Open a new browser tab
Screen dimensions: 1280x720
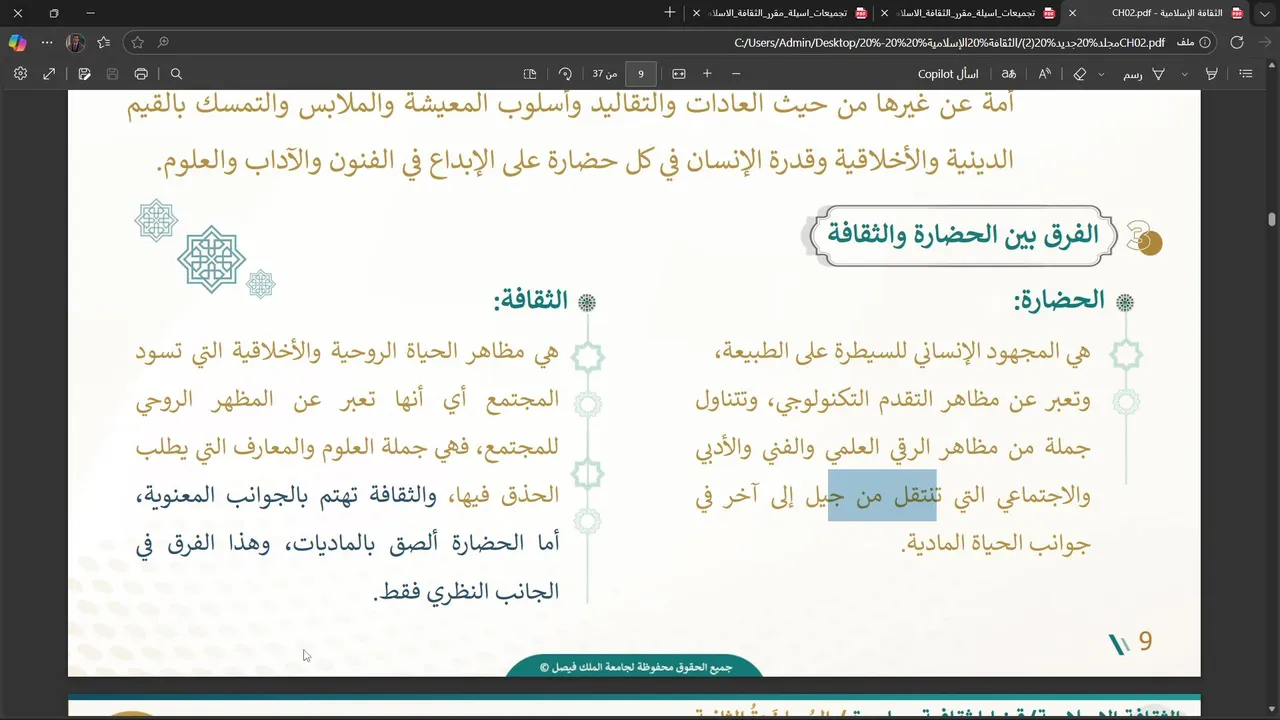[670, 13]
